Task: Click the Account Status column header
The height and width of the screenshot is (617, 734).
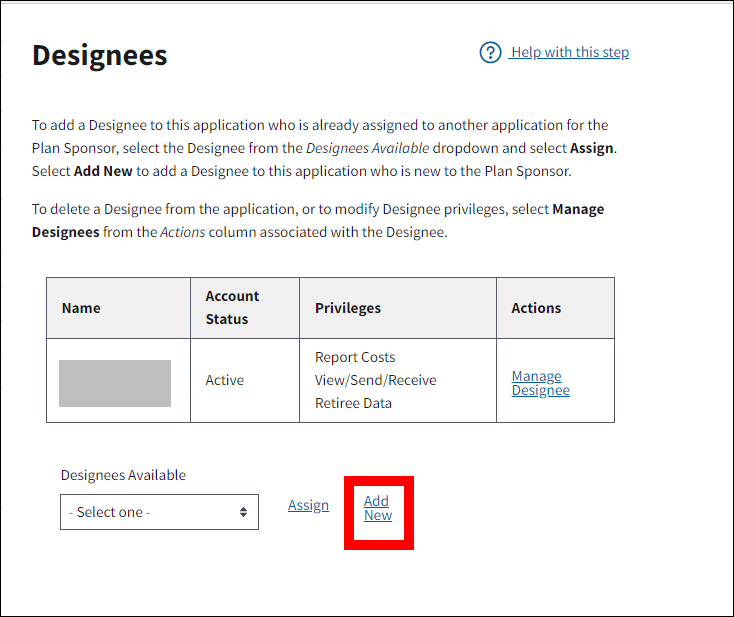Action: pyautogui.click(x=232, y=308)
